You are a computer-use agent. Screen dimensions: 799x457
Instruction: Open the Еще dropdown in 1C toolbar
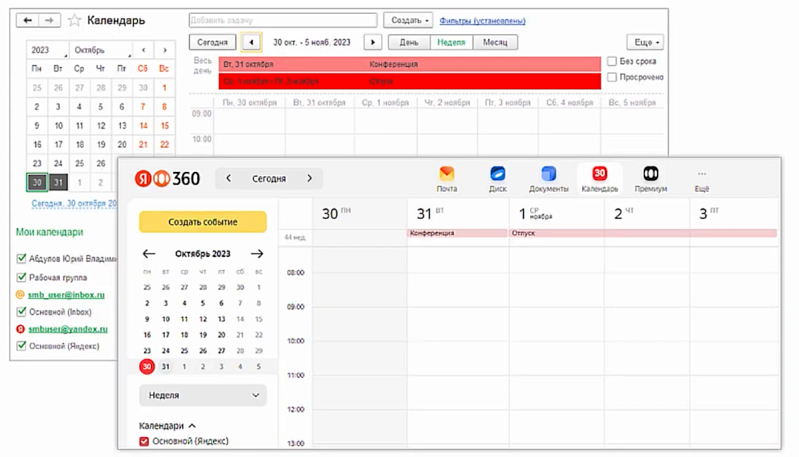[x=645, y=42]
